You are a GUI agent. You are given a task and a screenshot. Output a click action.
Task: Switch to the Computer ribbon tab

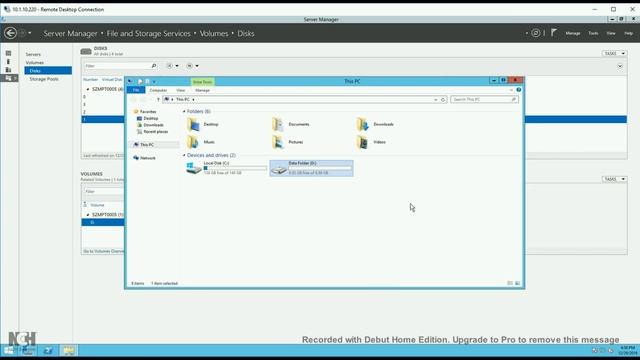[x=158, y=90]
